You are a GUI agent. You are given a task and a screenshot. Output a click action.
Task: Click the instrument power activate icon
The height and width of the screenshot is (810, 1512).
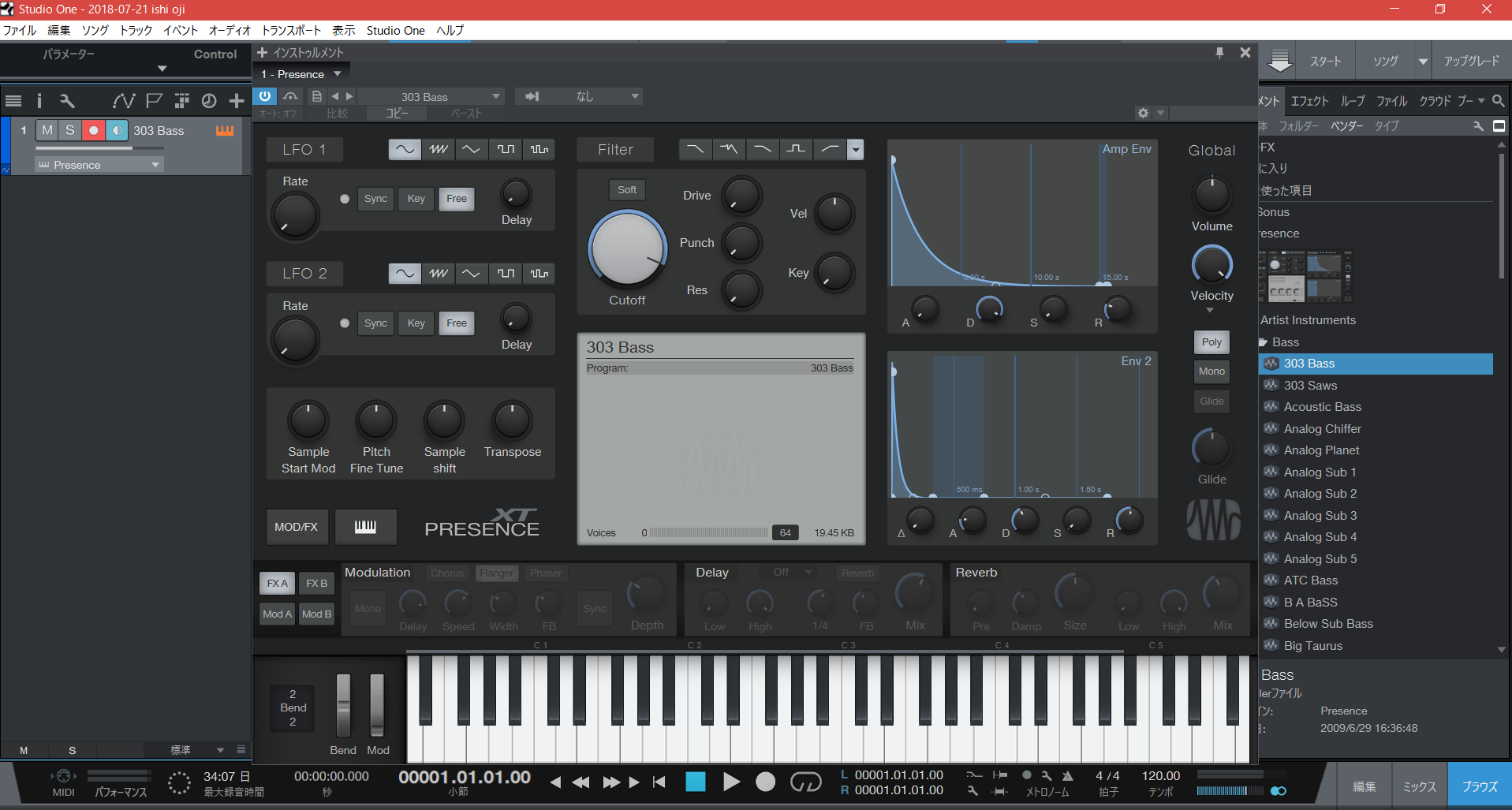pyautogui.click(x=265, y=96)
